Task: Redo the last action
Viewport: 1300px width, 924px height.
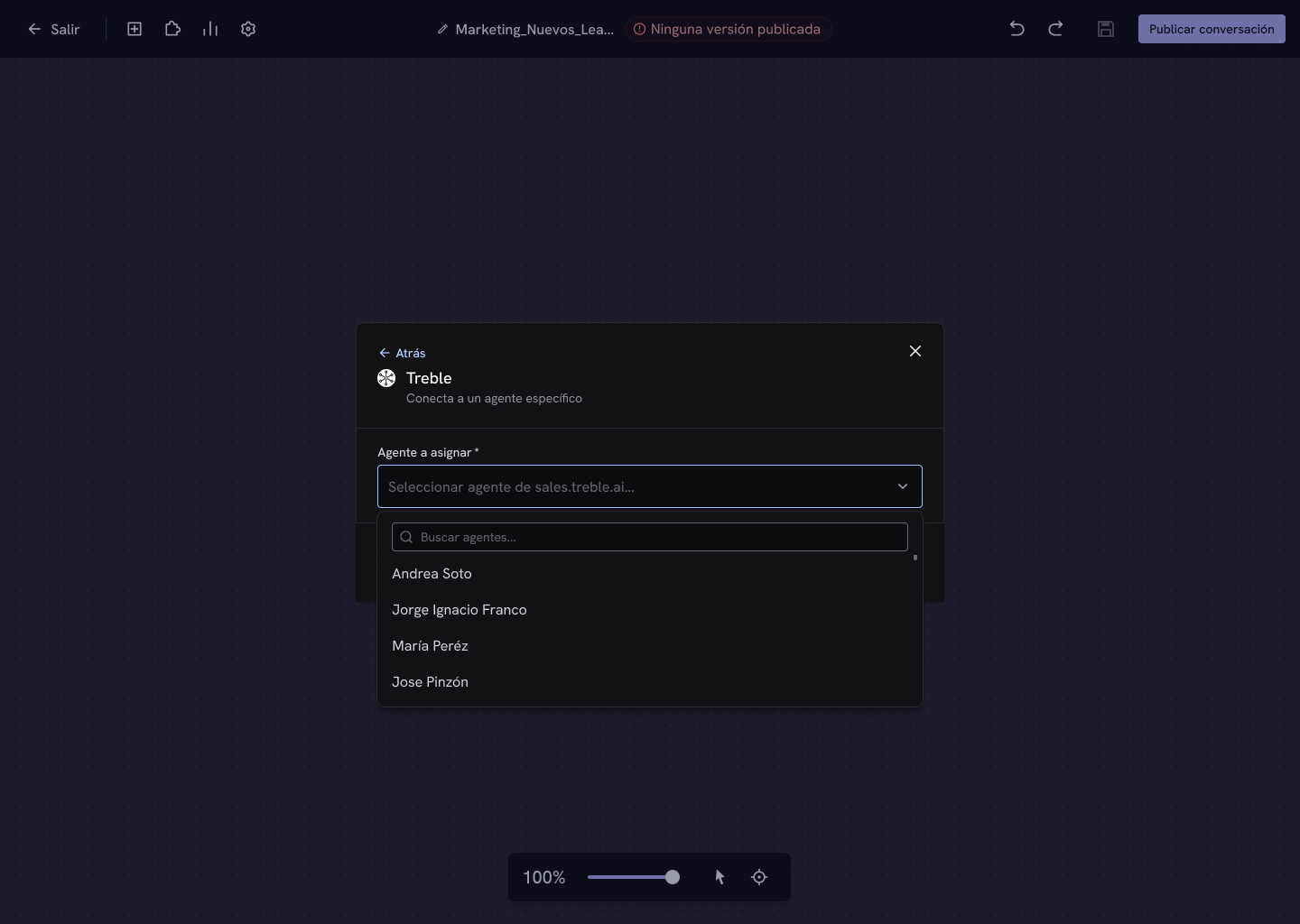Action: [1055, 29]
